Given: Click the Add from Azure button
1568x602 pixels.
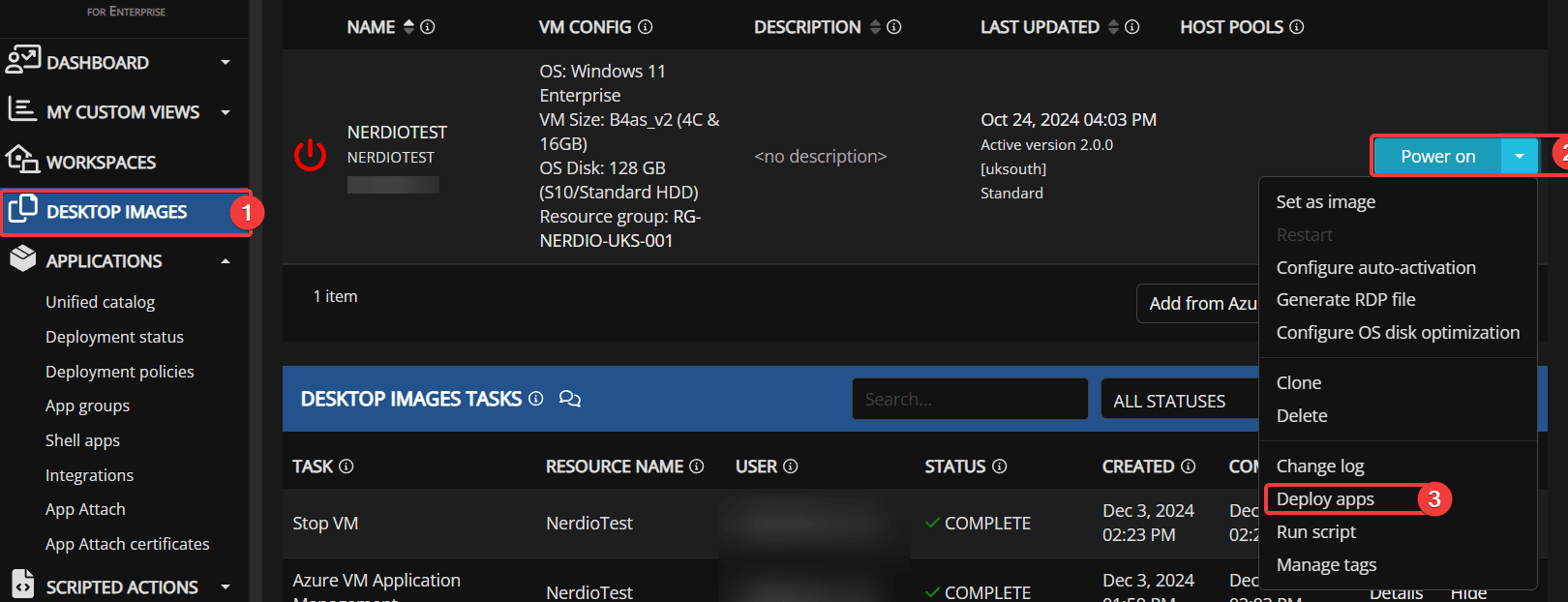Looking at the screenshot, I should coord(1198,304).
